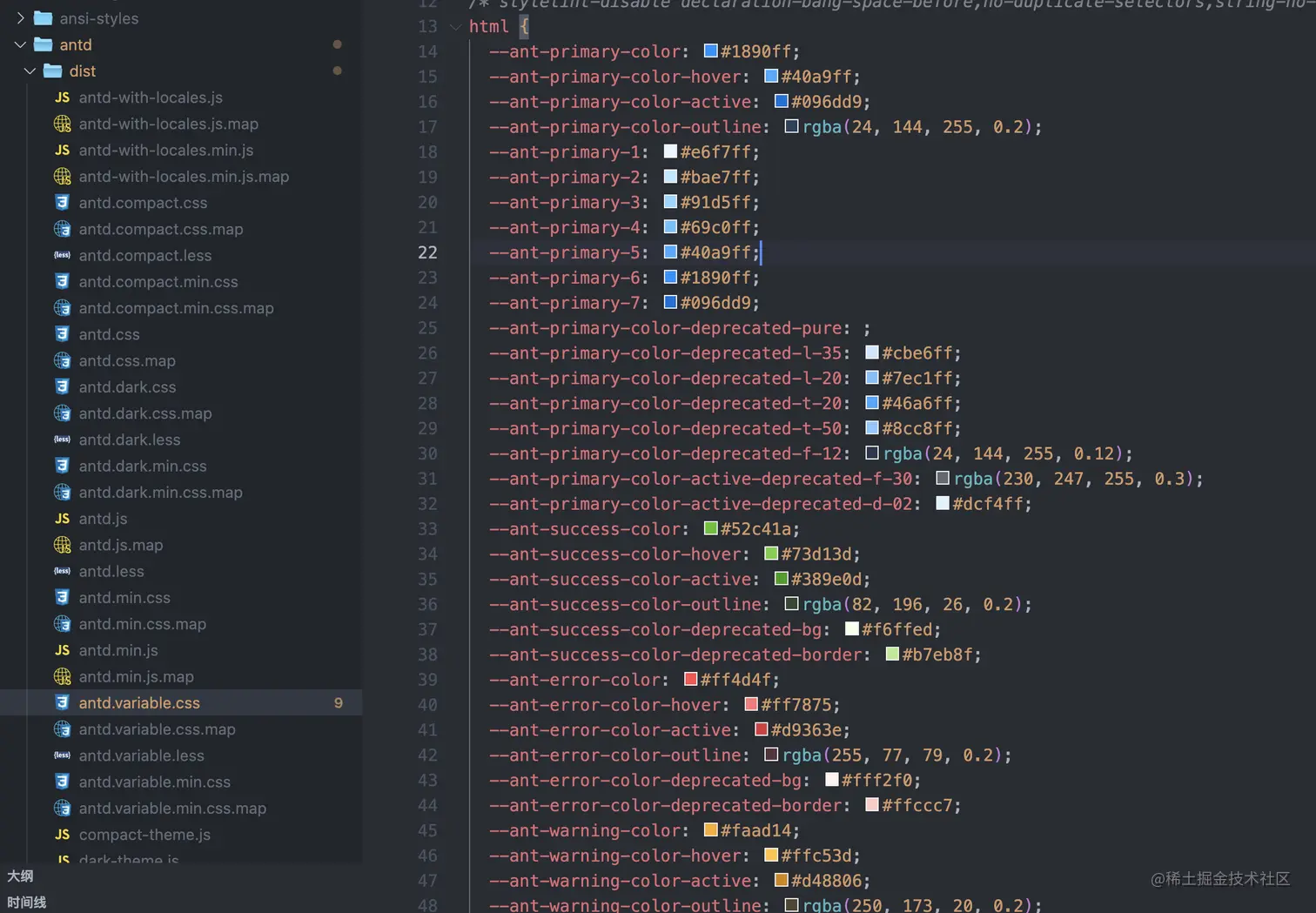This screenshot has width=1316, height=913.
Task: Click the CSS icon beside antd.variable.min.css
Action: [x=62, y=782]
